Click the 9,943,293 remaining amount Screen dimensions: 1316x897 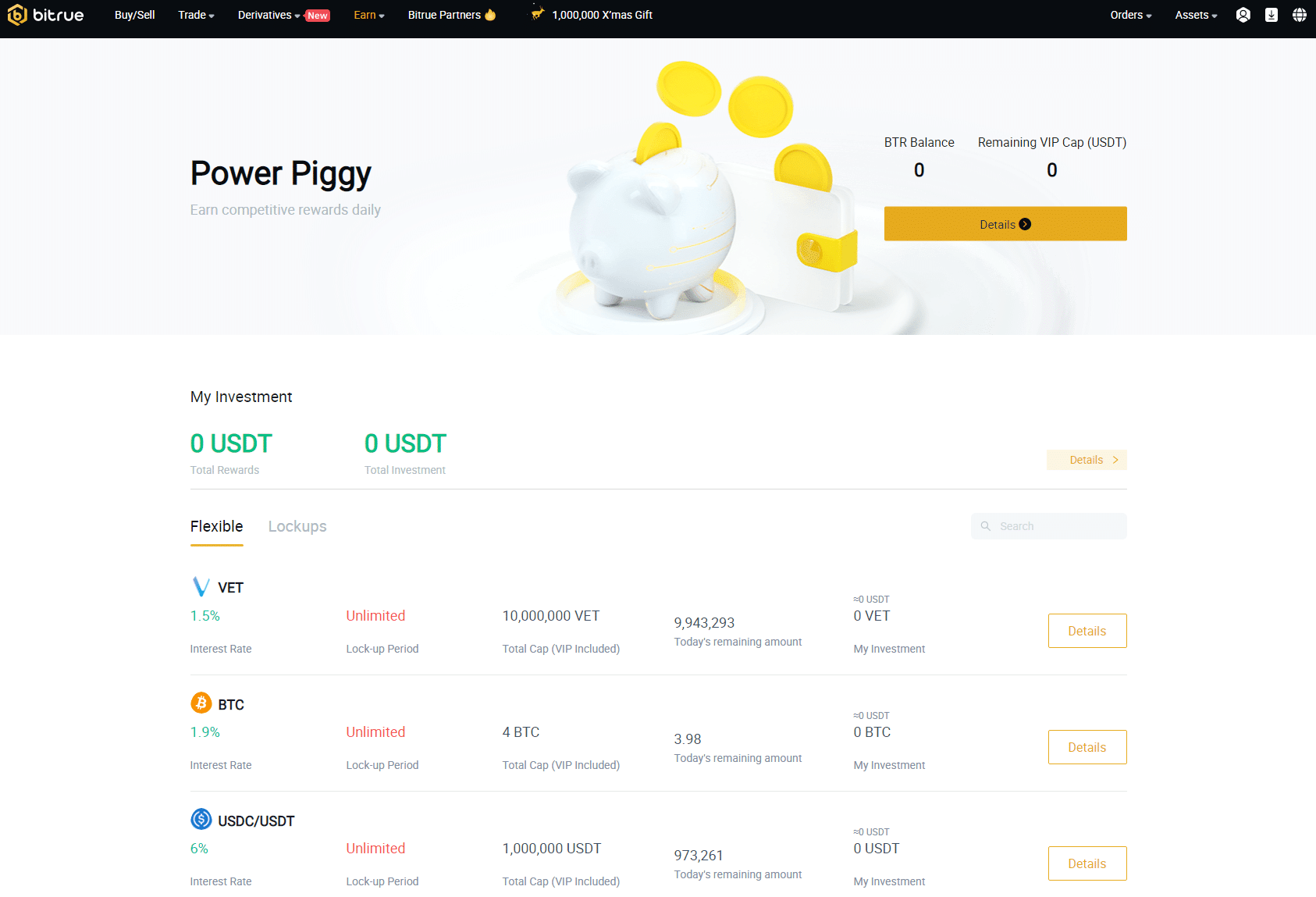(x=704, y=623)
